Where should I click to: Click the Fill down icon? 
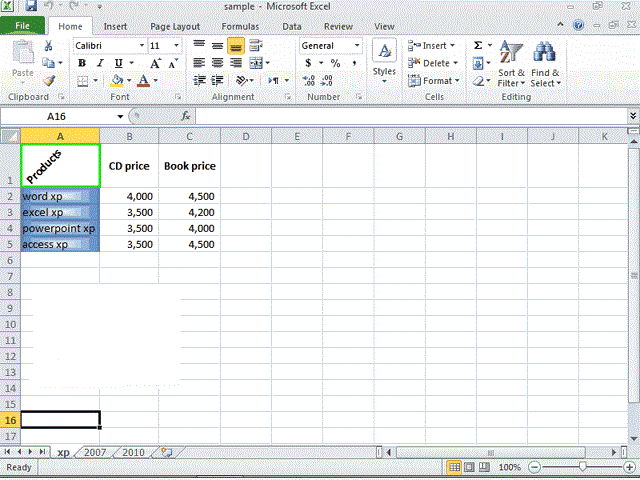pos(478,63)
